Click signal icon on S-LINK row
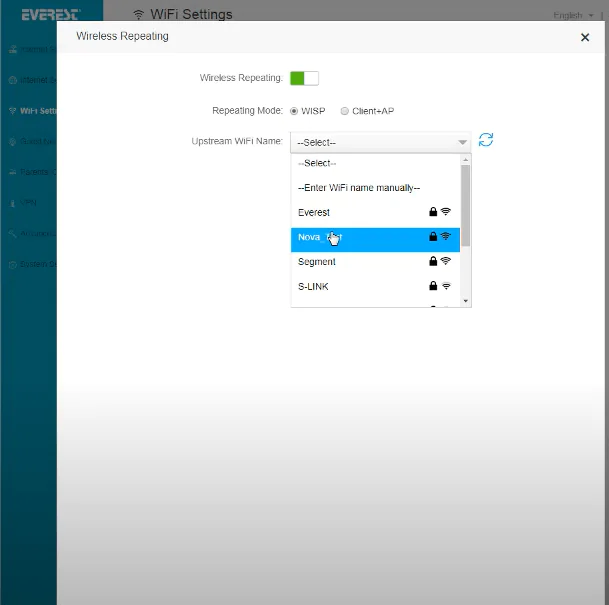The image size is (609, 605). click(x=446, y=286)
